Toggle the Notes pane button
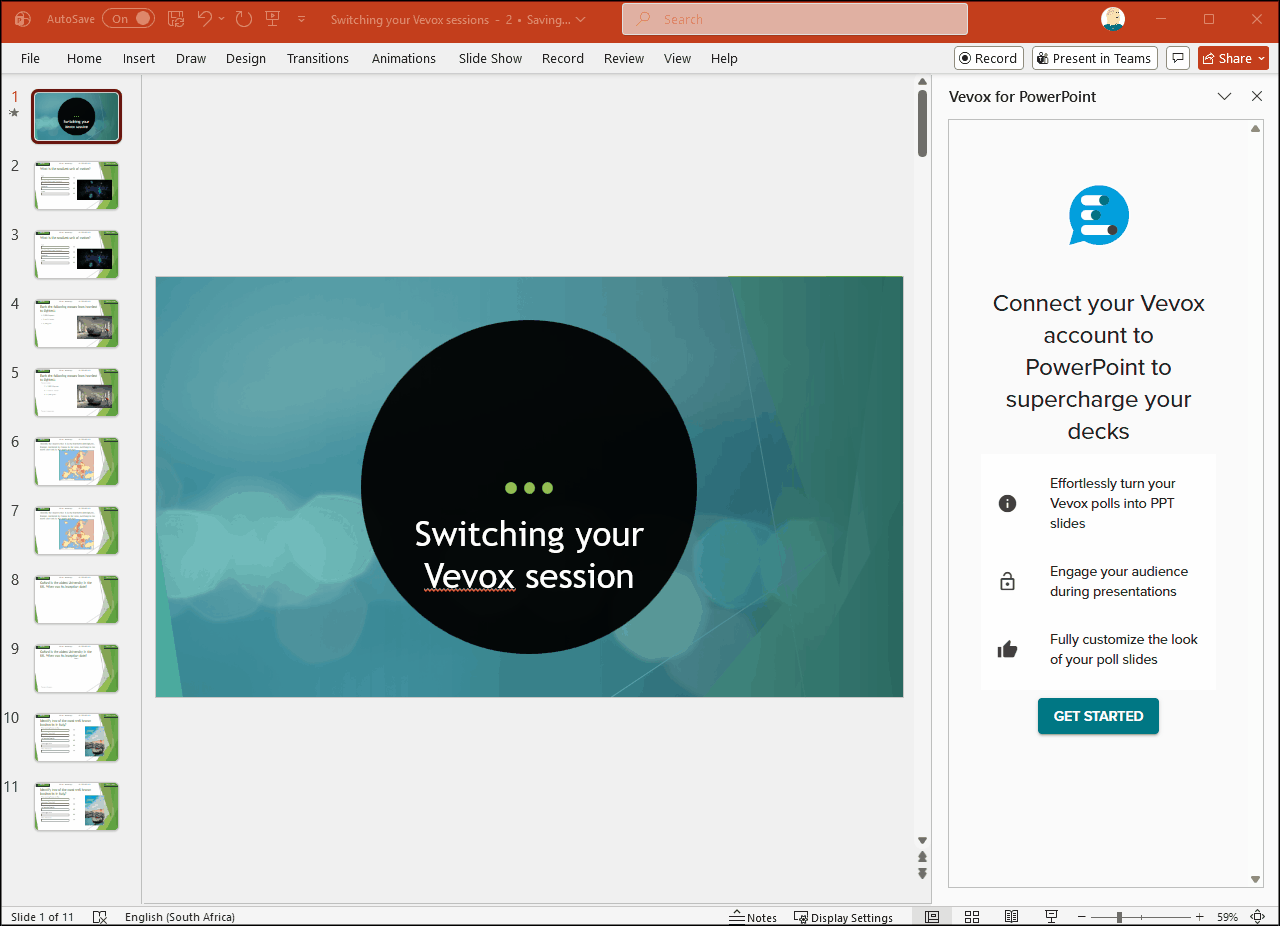 [753, 917]
